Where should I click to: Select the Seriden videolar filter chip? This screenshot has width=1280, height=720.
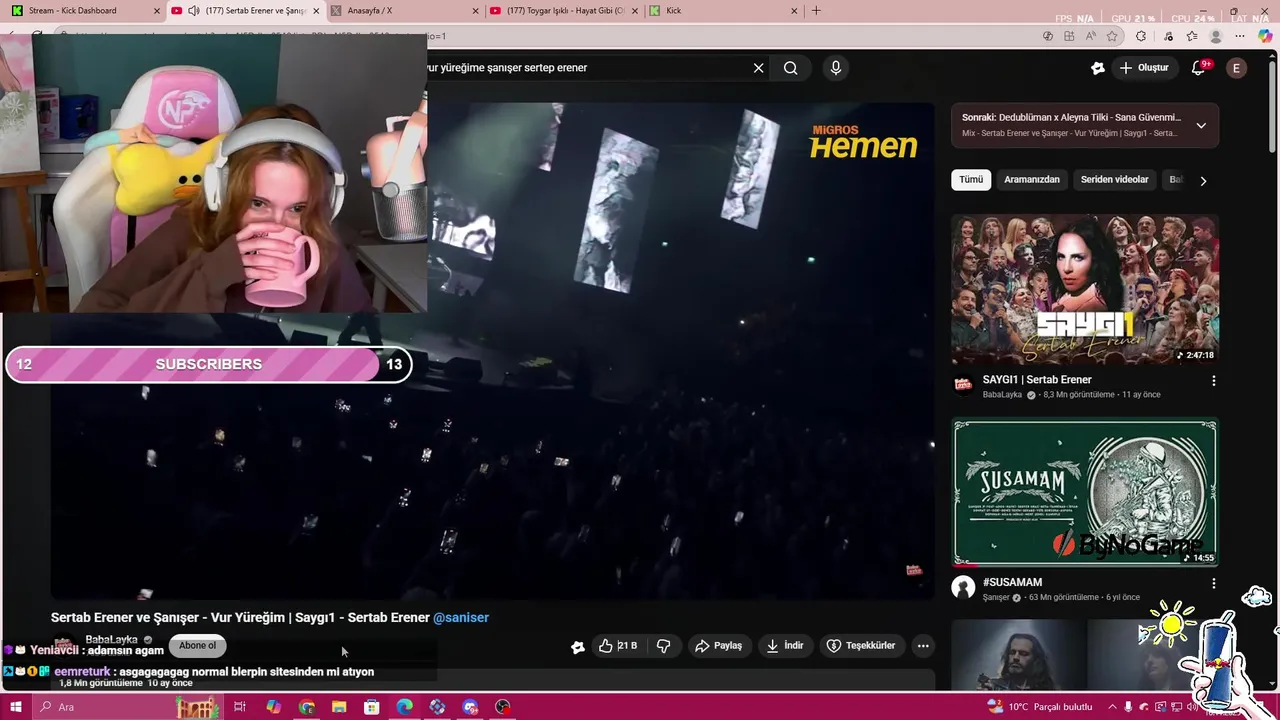tap(1115, 180)
